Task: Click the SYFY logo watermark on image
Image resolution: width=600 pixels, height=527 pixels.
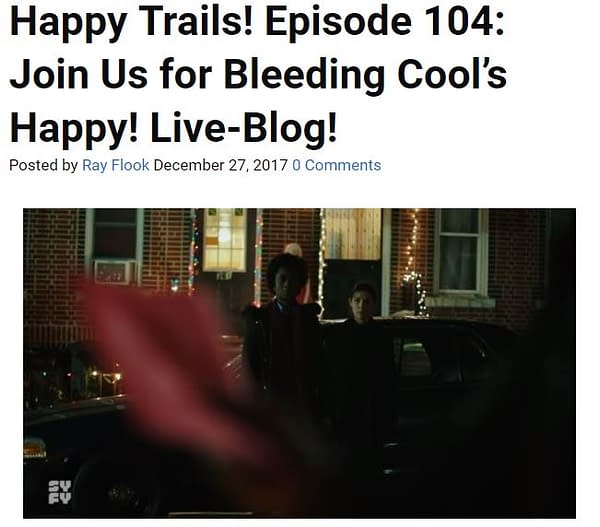Action: pyautogui.click(x=59, y=493)
